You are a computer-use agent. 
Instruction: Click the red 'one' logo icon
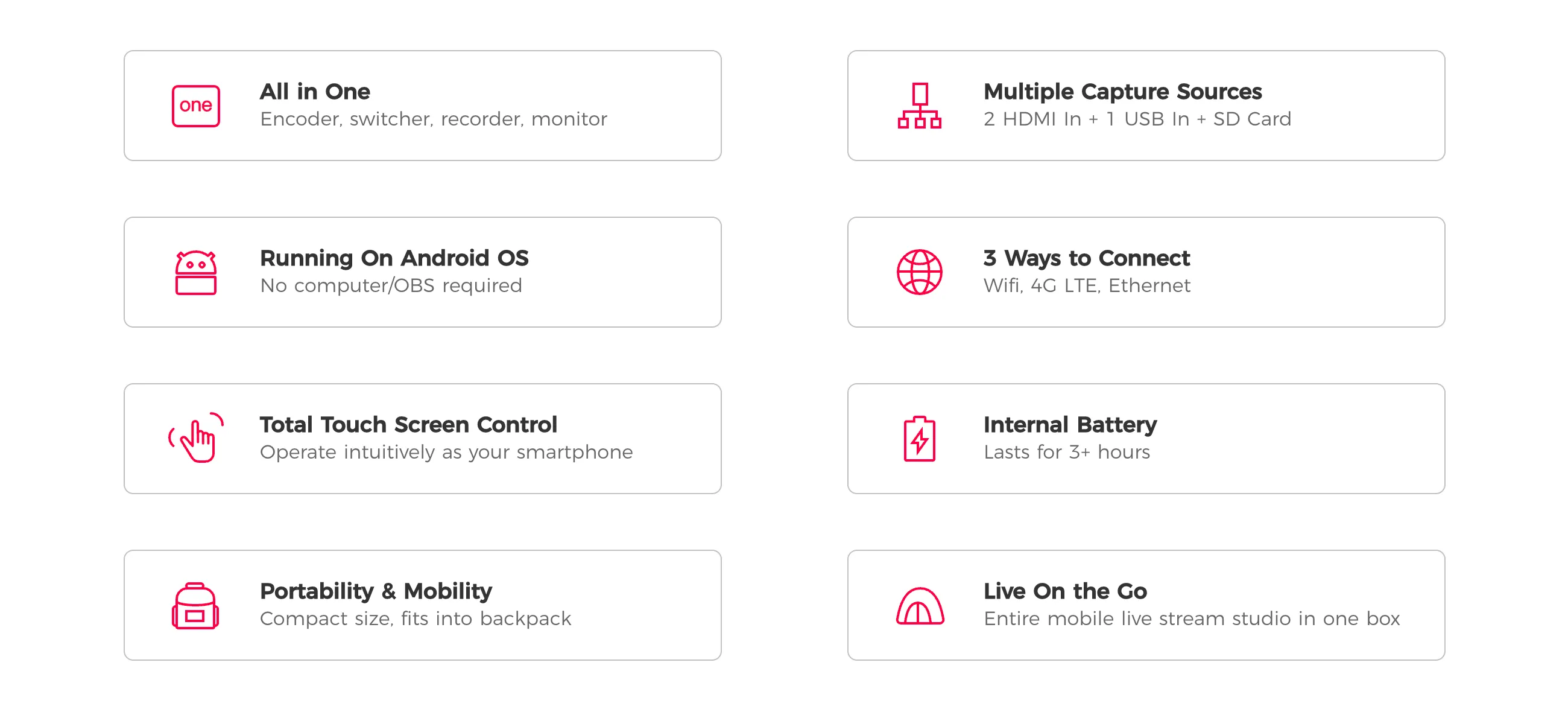[x=195, y=106]
